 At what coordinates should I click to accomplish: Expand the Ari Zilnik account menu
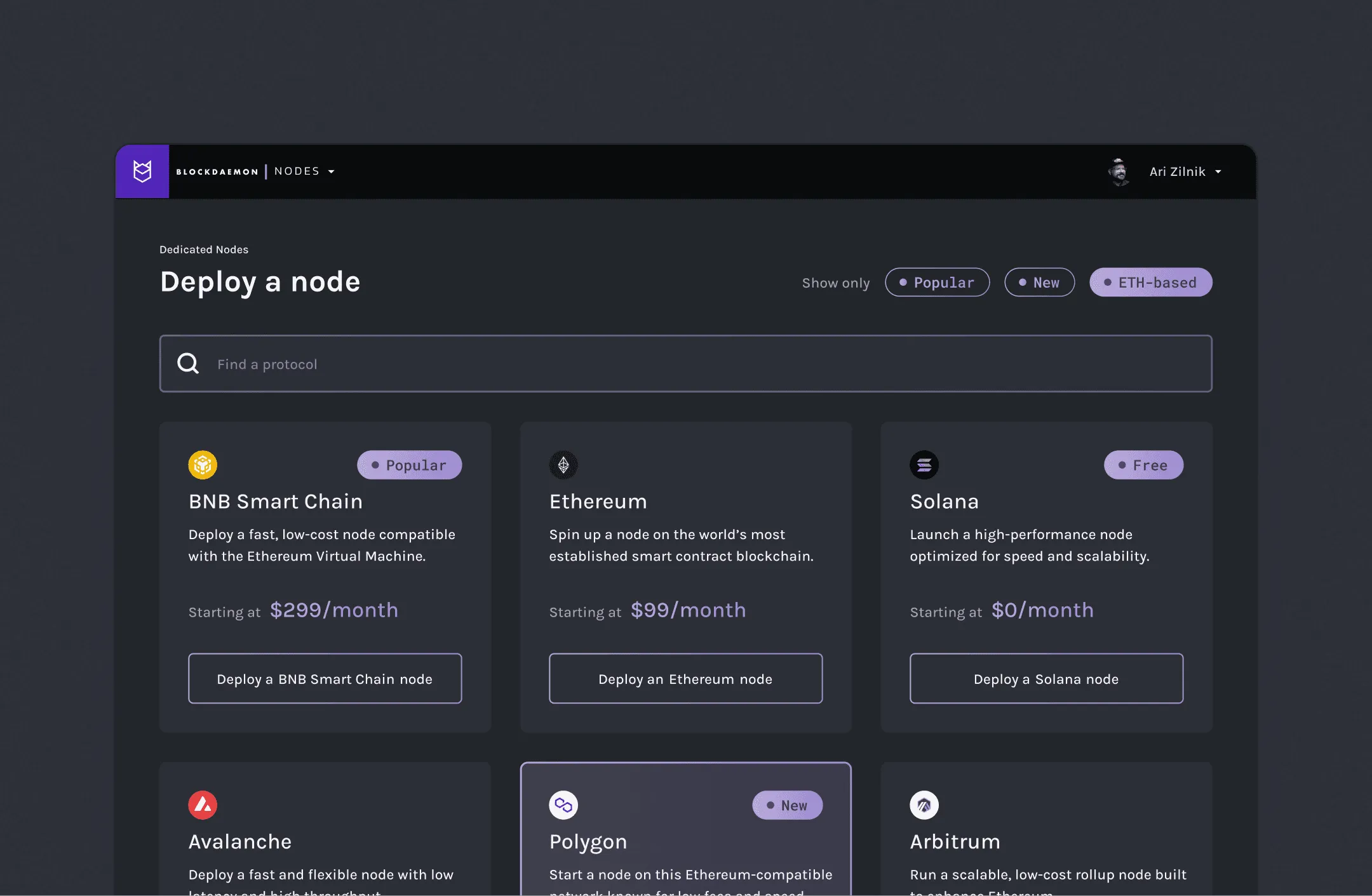1185,171
